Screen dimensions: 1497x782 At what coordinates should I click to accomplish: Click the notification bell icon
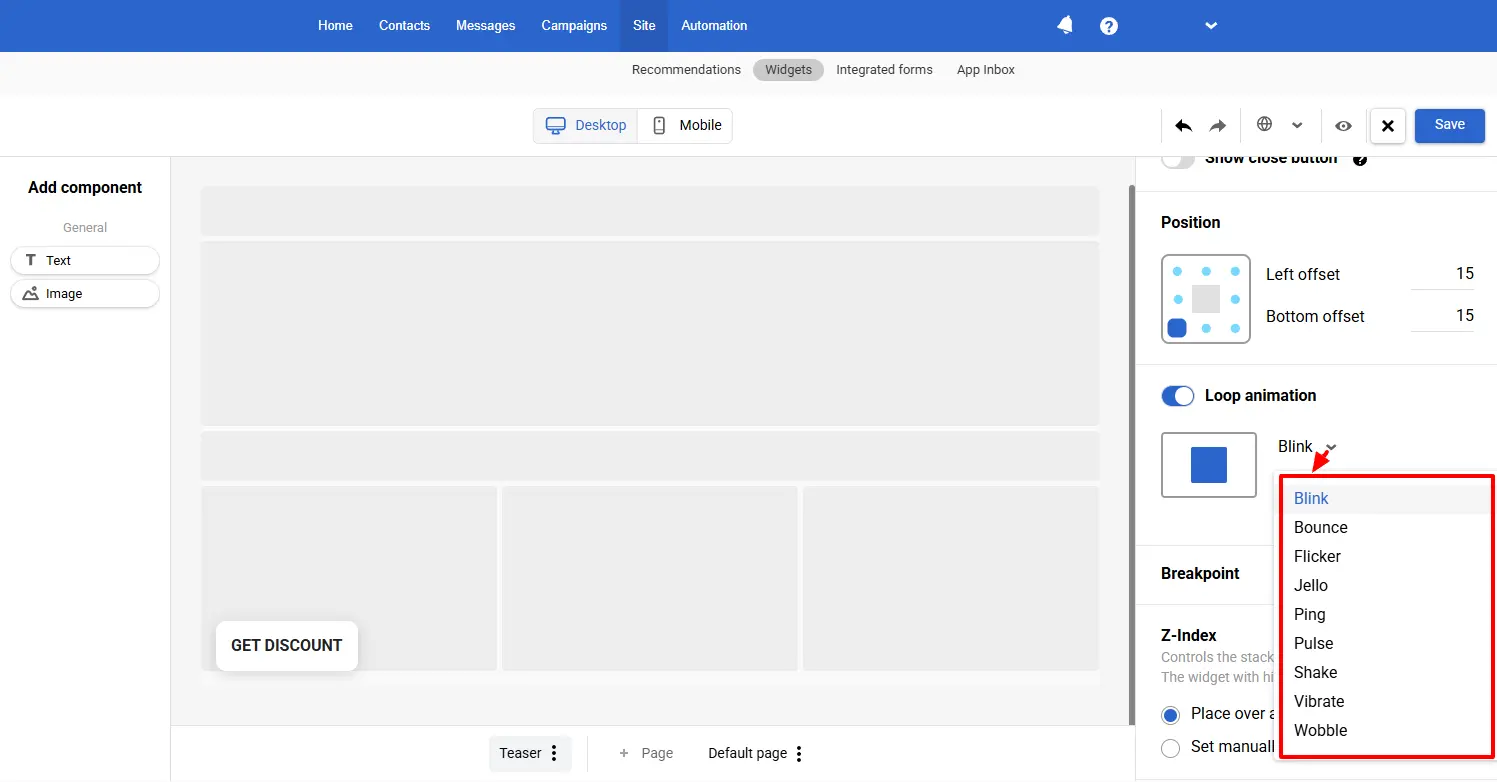(x=1065, y=26)
